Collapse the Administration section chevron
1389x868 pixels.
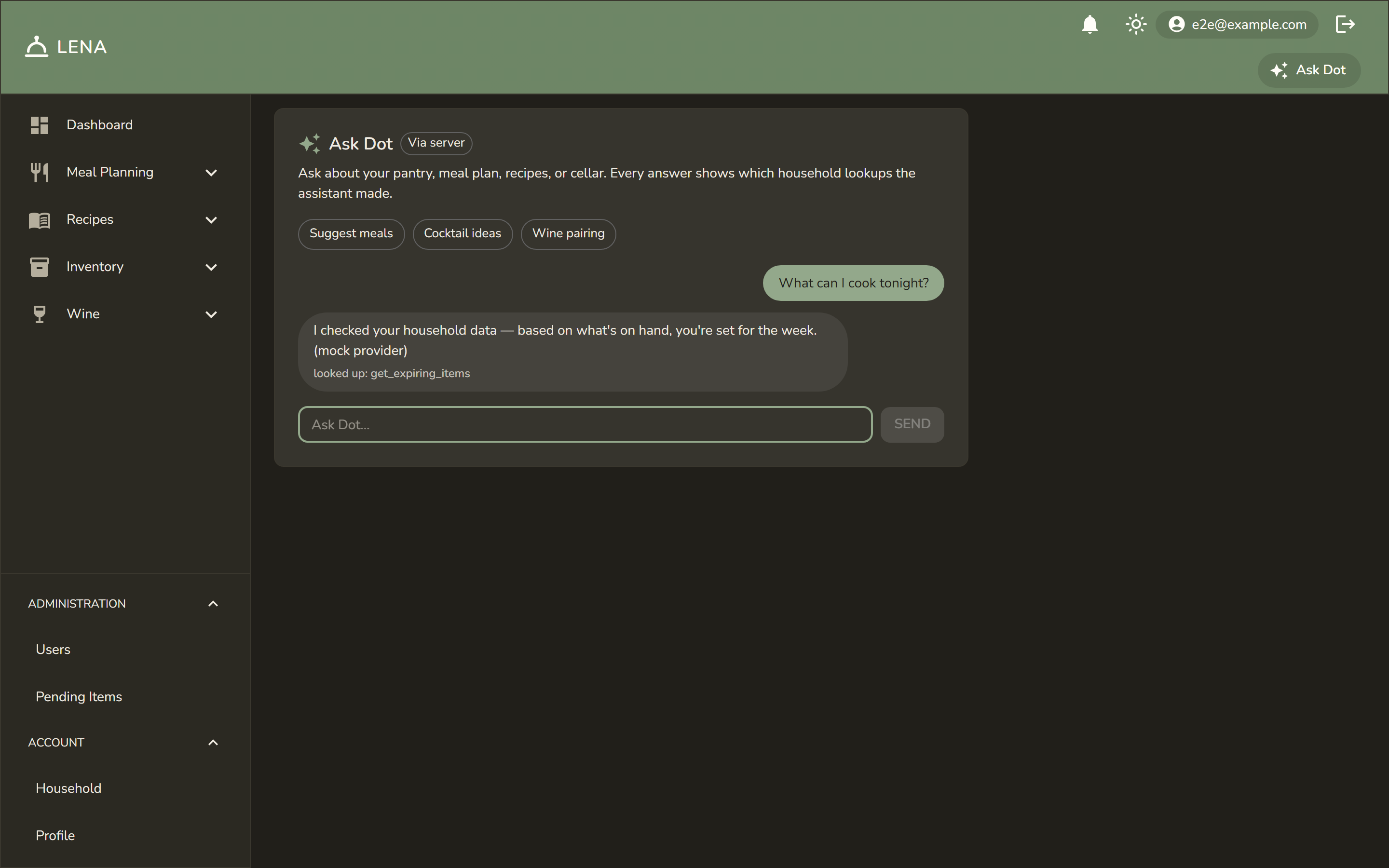tap(213, 604)
